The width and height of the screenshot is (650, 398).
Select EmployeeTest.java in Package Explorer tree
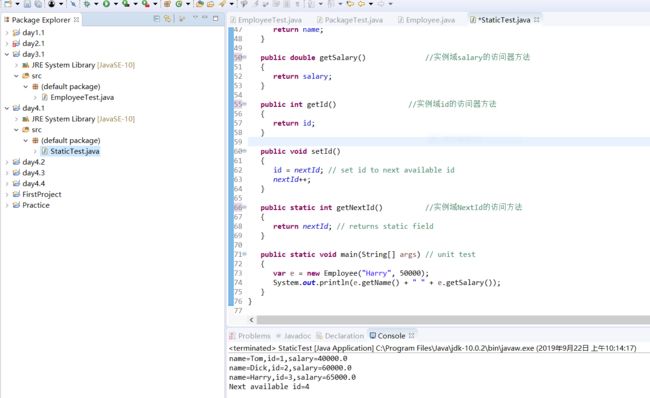82,97
